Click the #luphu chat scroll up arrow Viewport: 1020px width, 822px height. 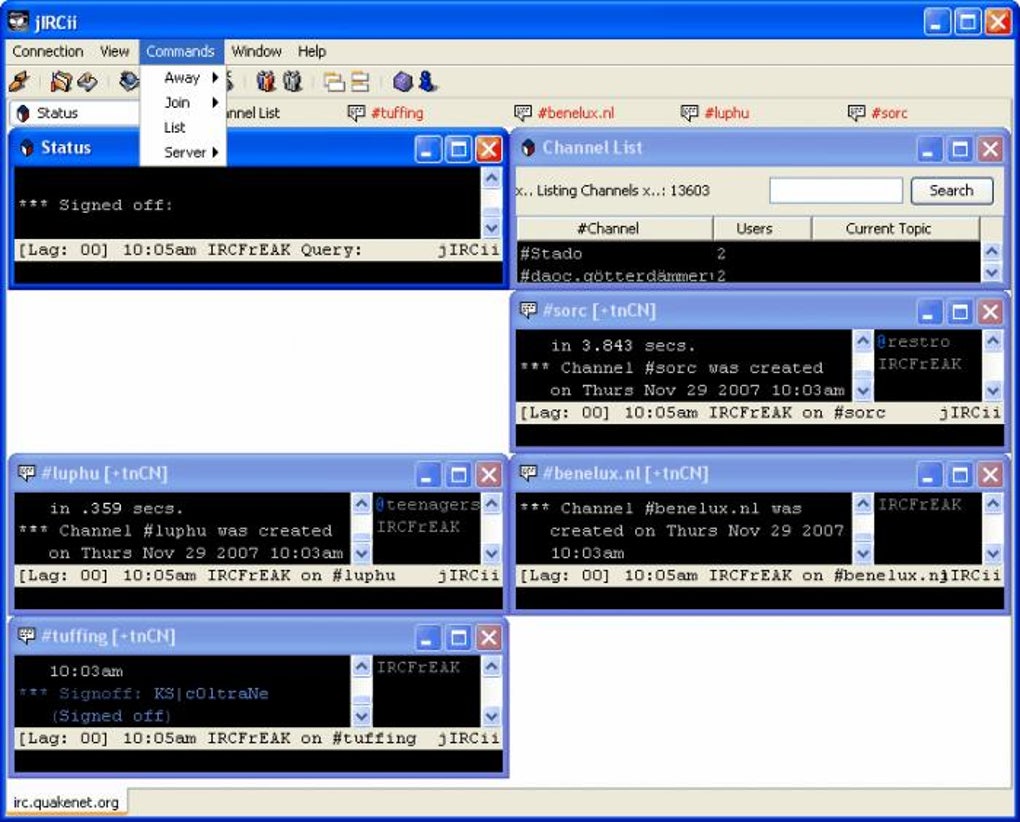[x=361, y=503]
